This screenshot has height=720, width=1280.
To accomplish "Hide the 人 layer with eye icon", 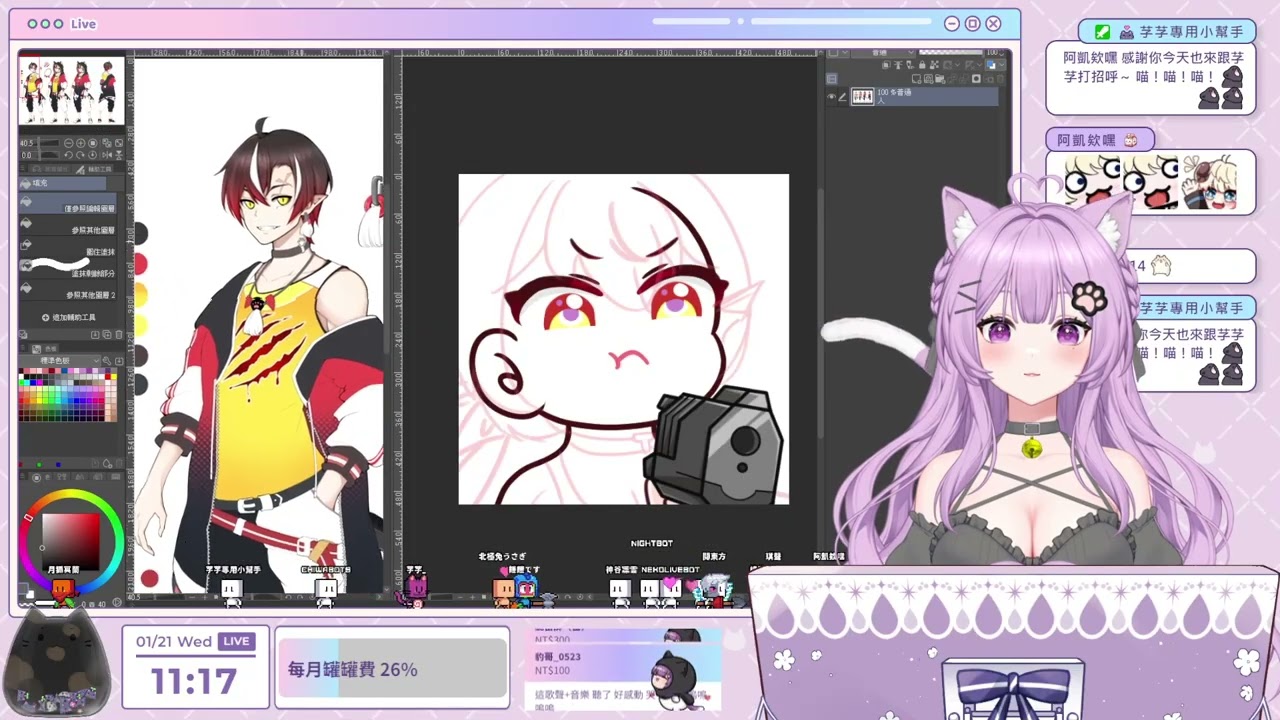I will click(x=832, y=96).
